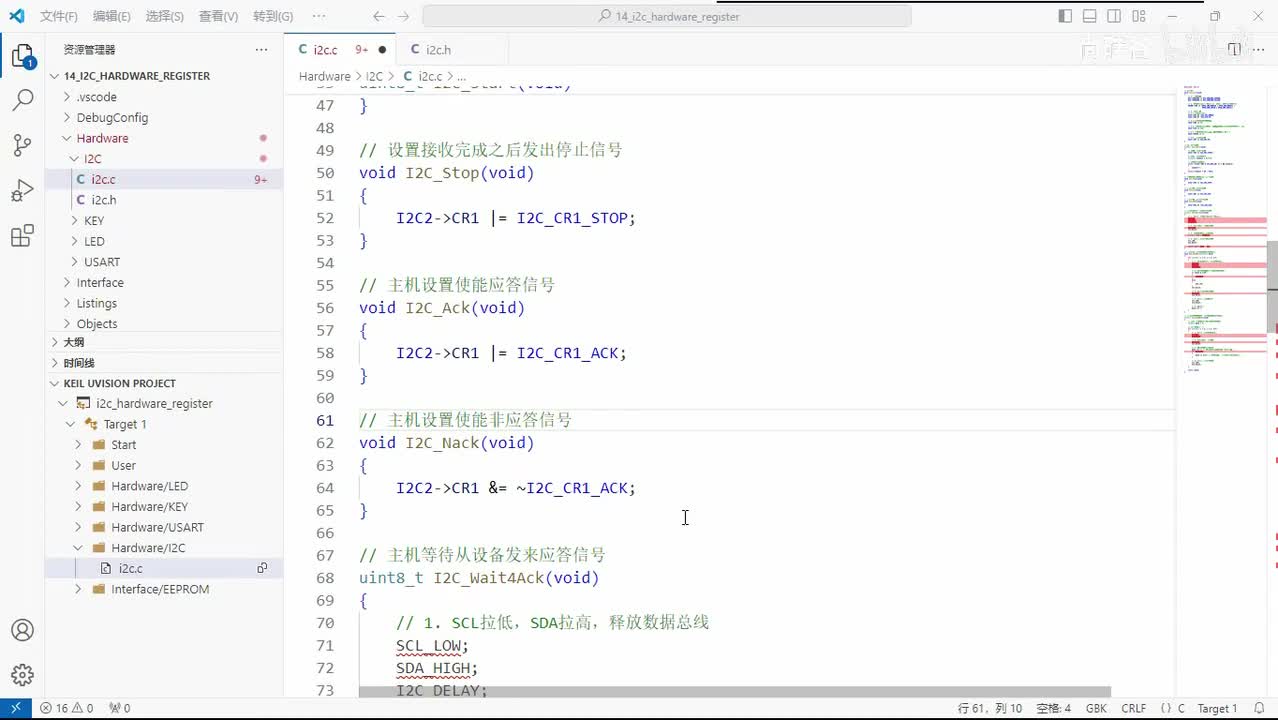Go forward with the right arrow
This screenshot has height=720, width=1278.
coord(403,16)
